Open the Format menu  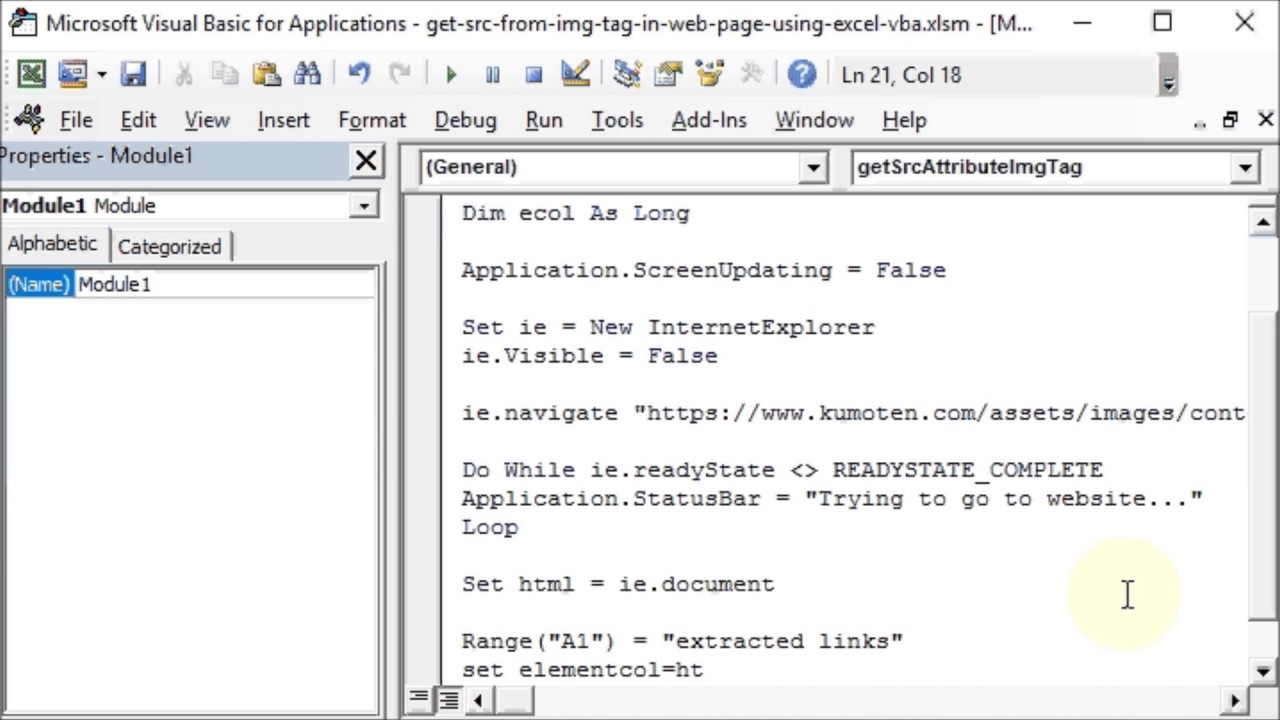tap(372, 120)
